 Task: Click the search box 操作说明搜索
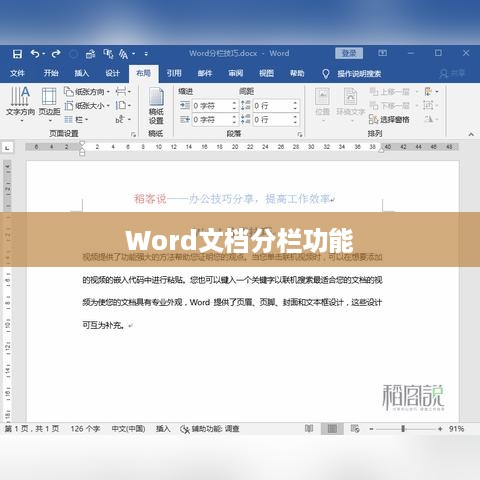[x=359, y=74]
